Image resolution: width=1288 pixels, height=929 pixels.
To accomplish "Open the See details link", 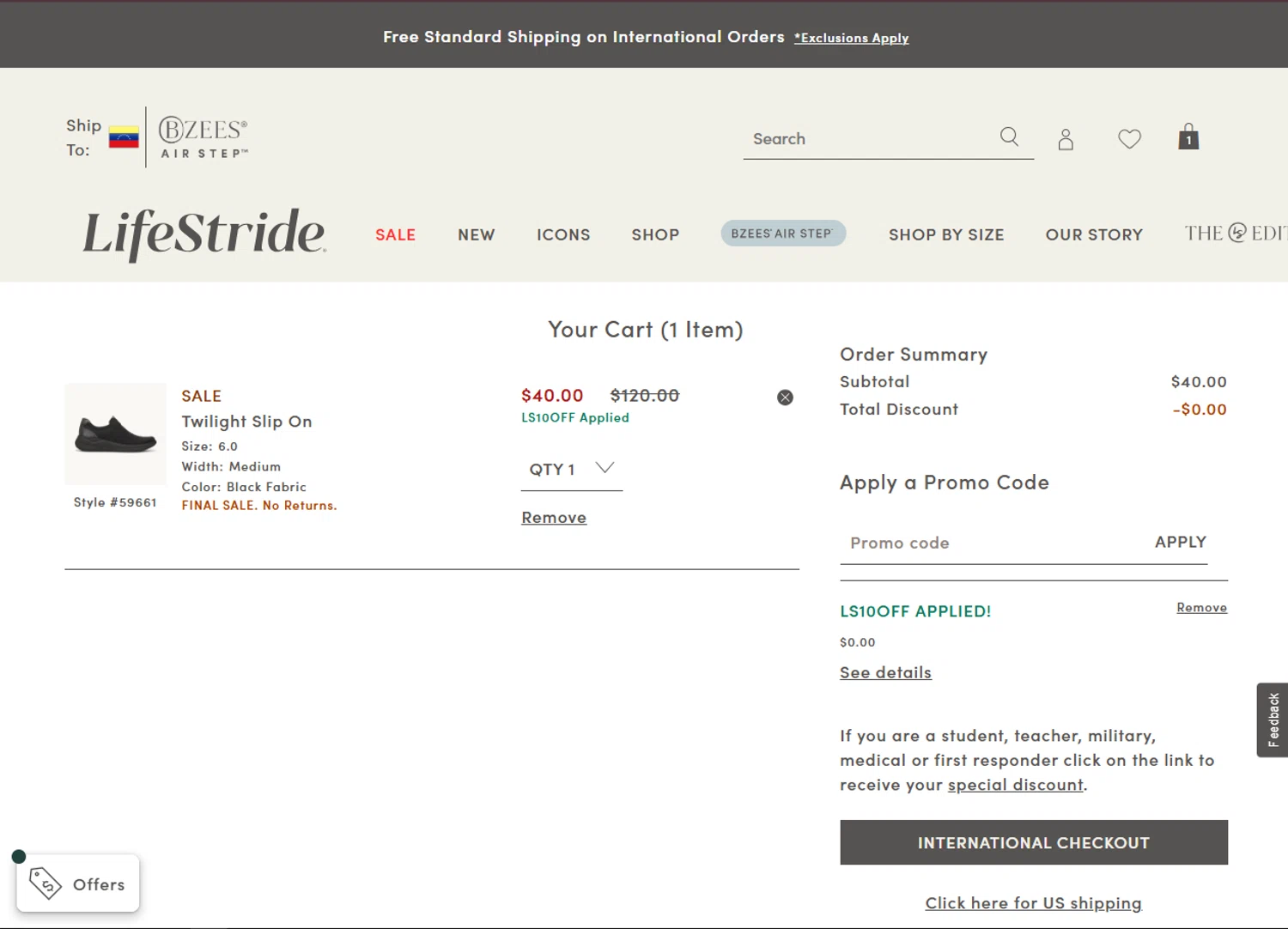I will [885, 672].
